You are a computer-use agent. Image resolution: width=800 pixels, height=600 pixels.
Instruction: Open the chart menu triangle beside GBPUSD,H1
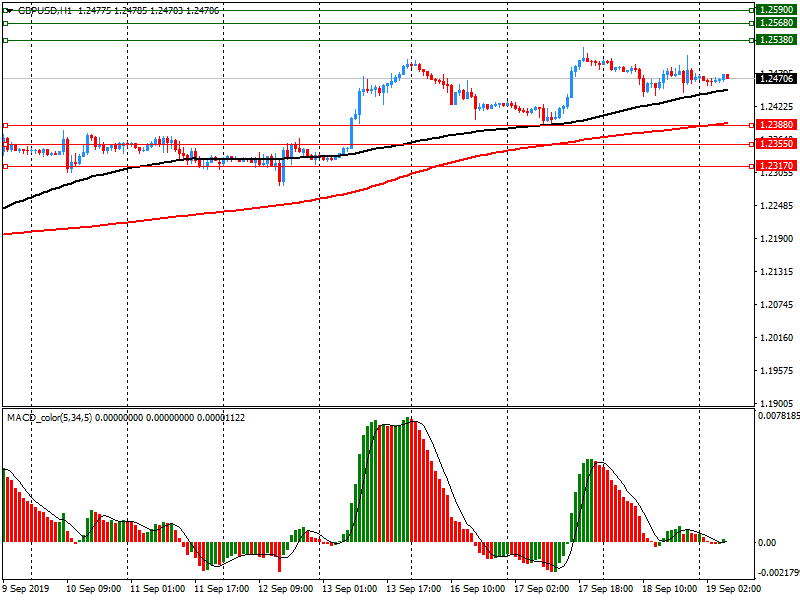(x=9, y=11)
